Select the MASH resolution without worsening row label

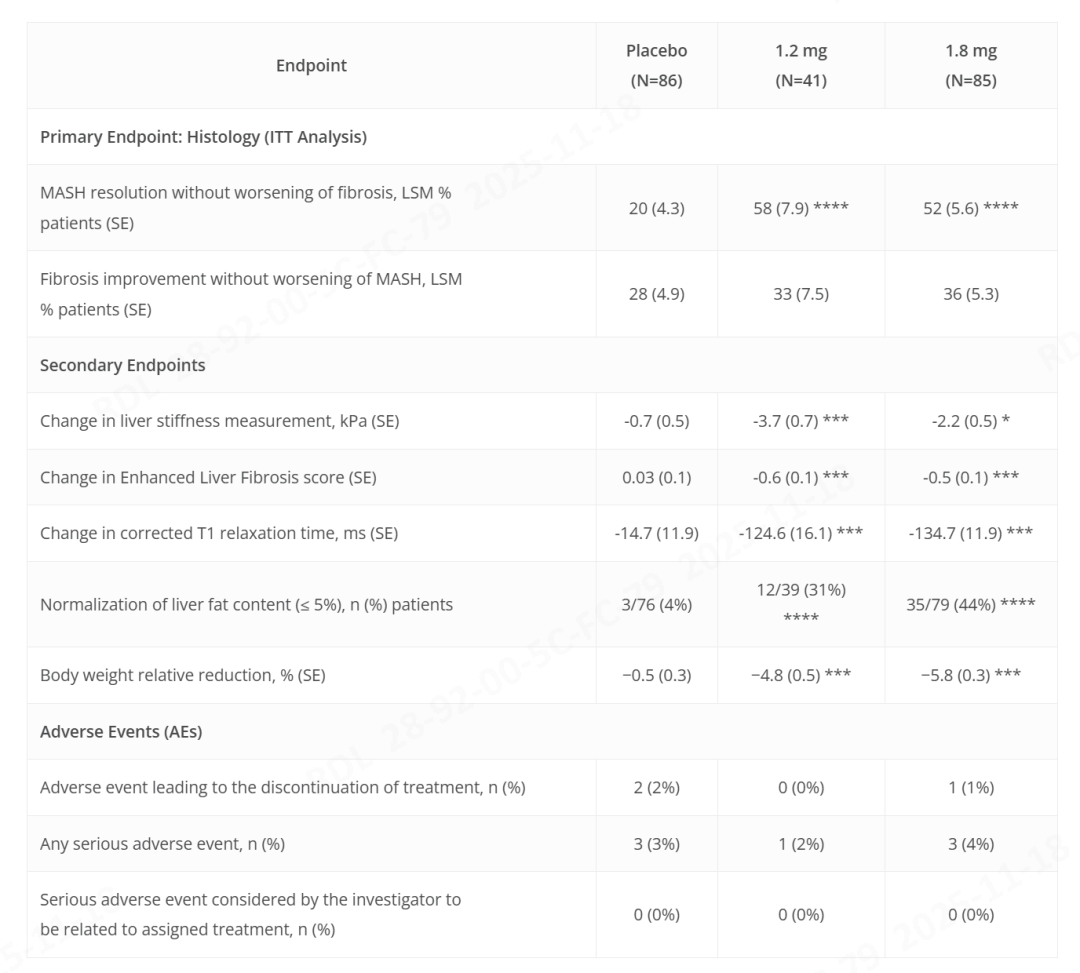pyautogui.click(x=246, y=207)
